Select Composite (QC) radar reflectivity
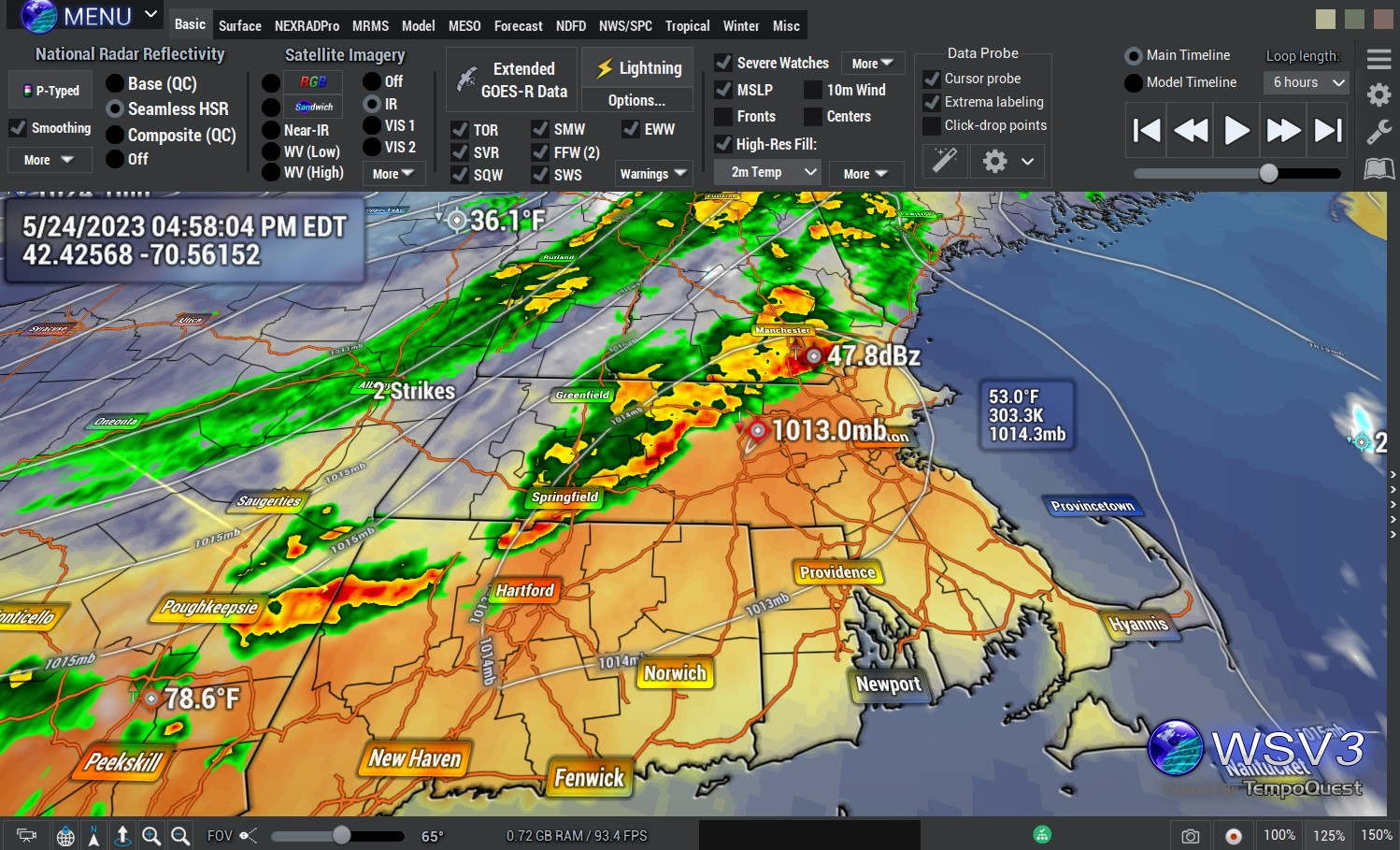Viewport: 1400px width, 850px height. [x=115, y=136]
